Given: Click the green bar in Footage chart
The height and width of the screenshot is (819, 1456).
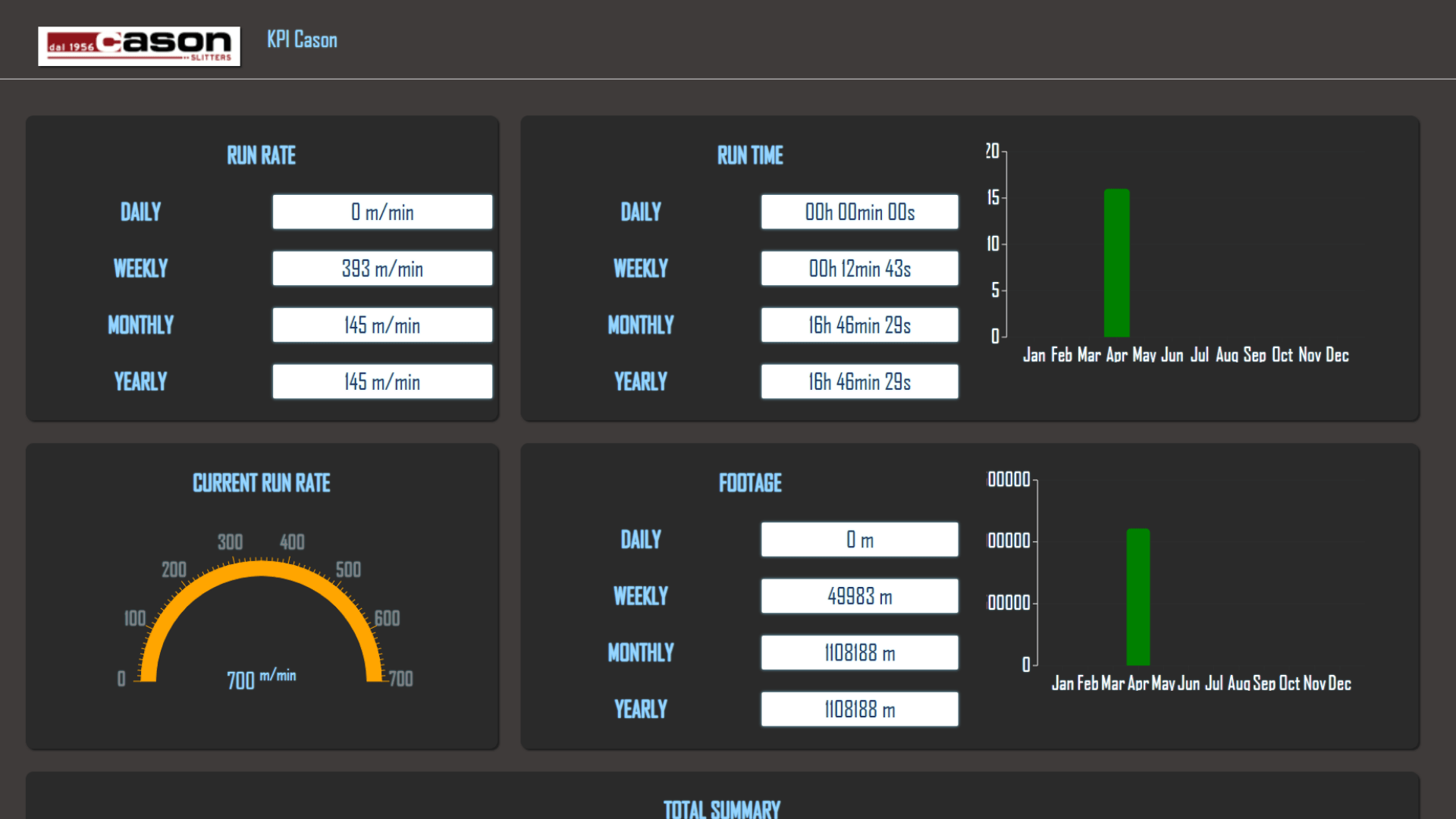Looking at the screenshot, I should pos(1137,597).
